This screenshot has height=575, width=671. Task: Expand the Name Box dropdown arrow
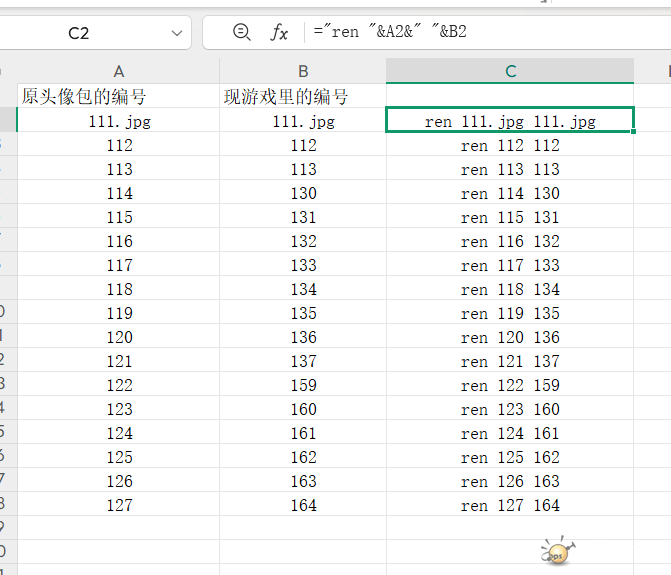(x=177, y=33)
